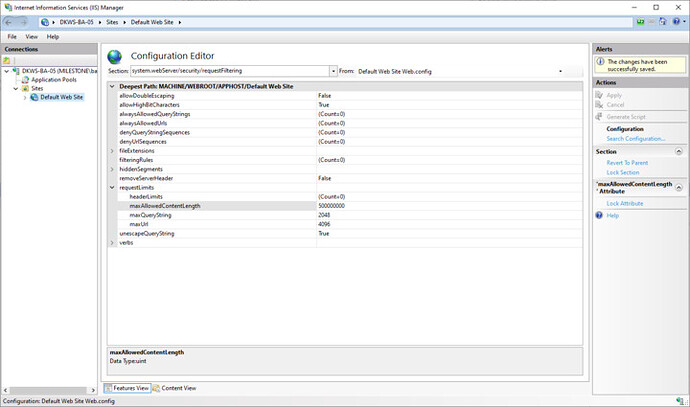Open the View menu
This screenshot has height=407, width=690.
click(x=31, y=37)
